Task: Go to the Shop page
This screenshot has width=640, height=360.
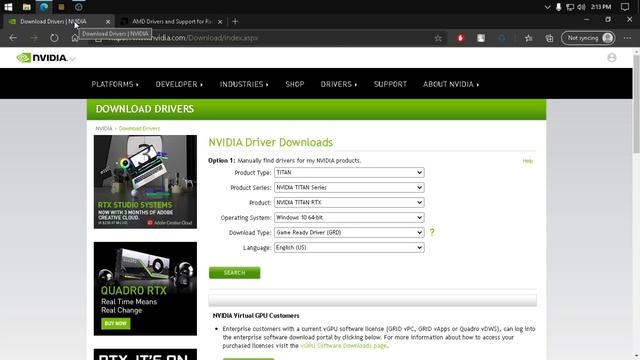Action: 295,84
